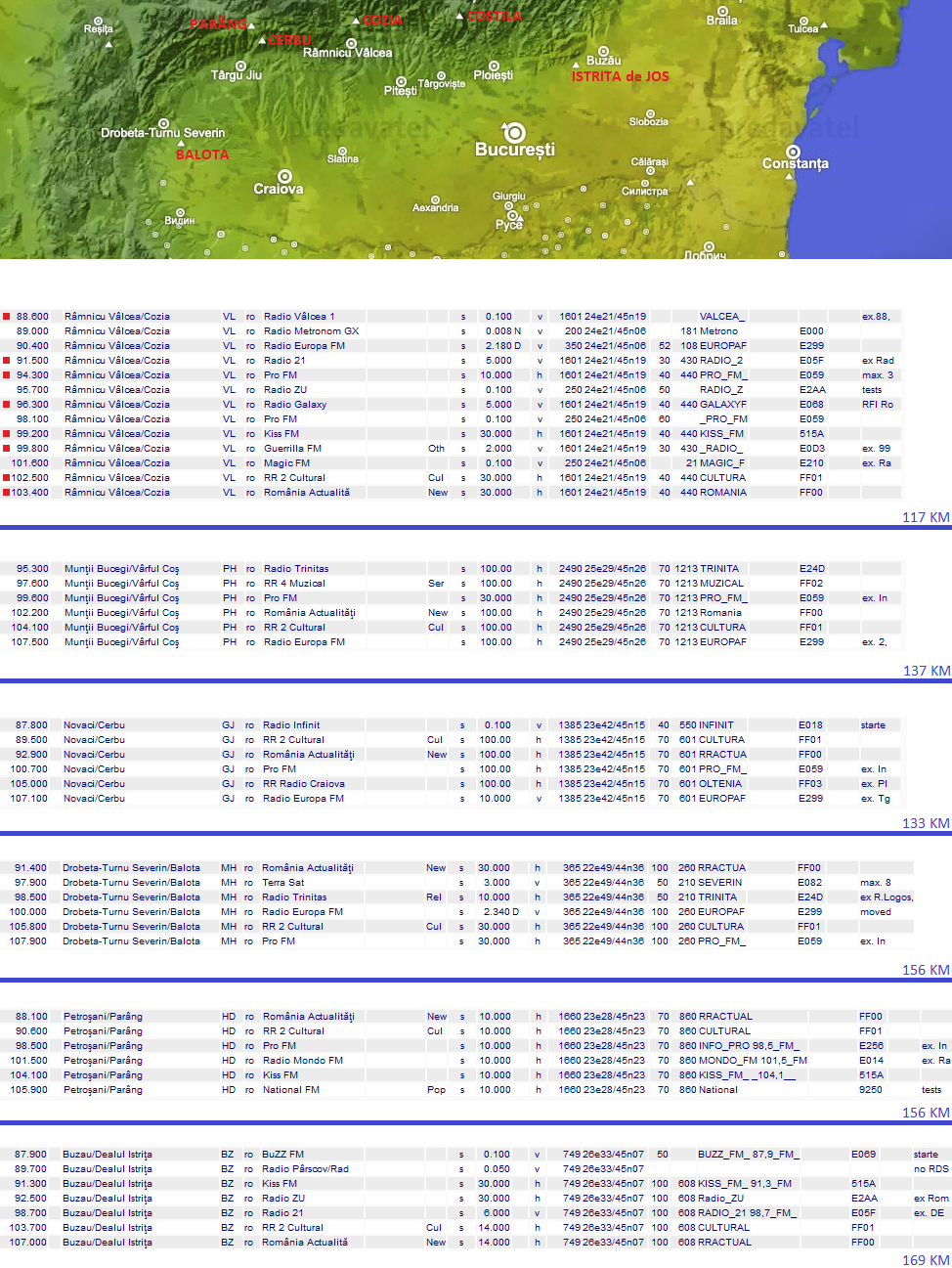
Task: Select the Magic FM station name
Action: tap(286, 463)
